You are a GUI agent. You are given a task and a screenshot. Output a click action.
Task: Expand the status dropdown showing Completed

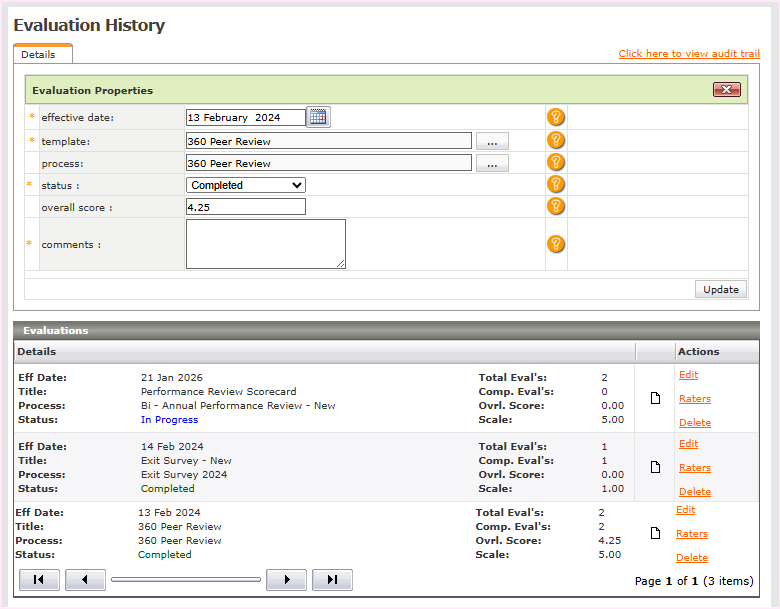tap(246, 185)
